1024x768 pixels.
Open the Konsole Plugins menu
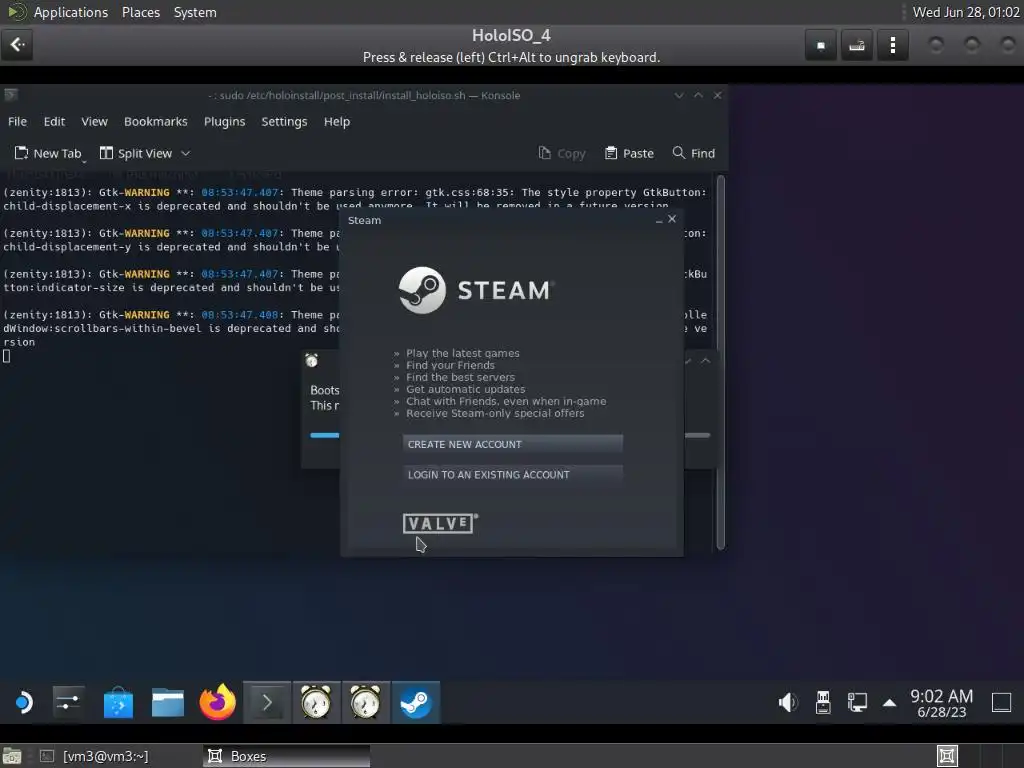point(225,121)
